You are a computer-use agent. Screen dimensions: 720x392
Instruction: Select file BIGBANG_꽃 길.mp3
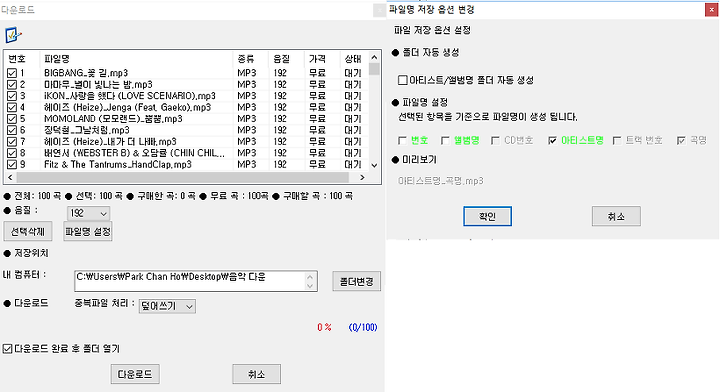pyautogui.click(x=86, y=73)
